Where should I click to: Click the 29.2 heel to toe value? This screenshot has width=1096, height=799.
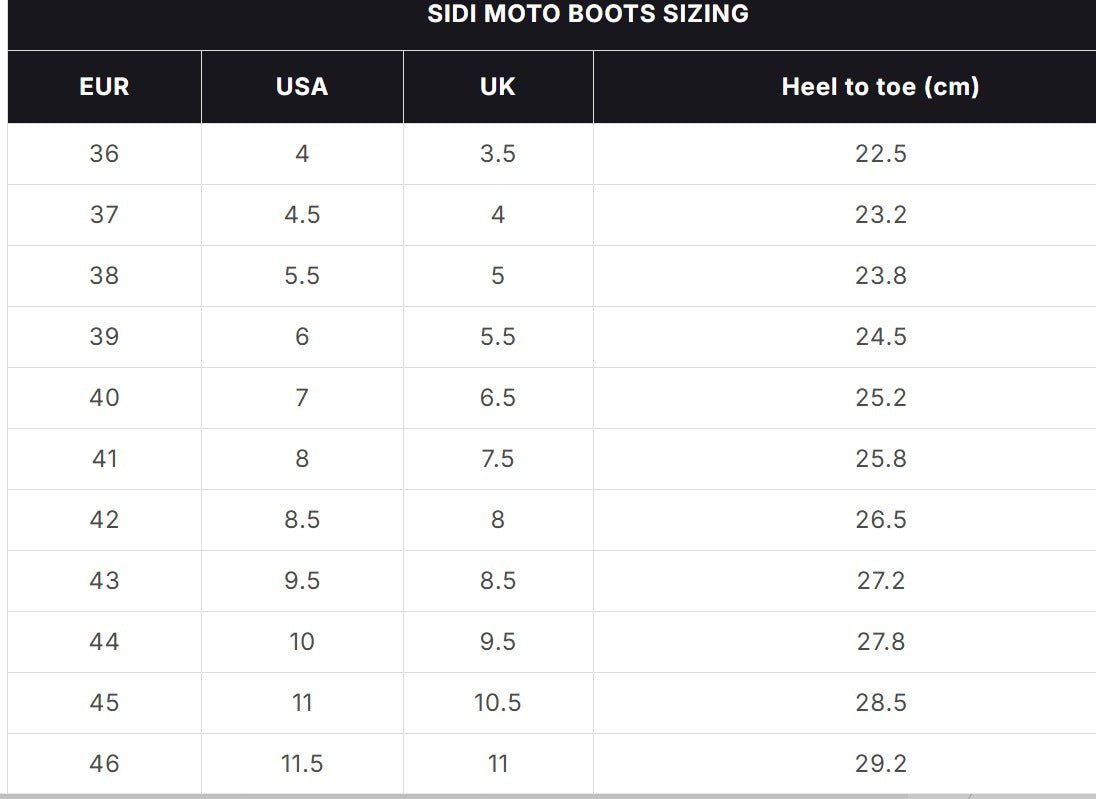[x=880, y=764]
